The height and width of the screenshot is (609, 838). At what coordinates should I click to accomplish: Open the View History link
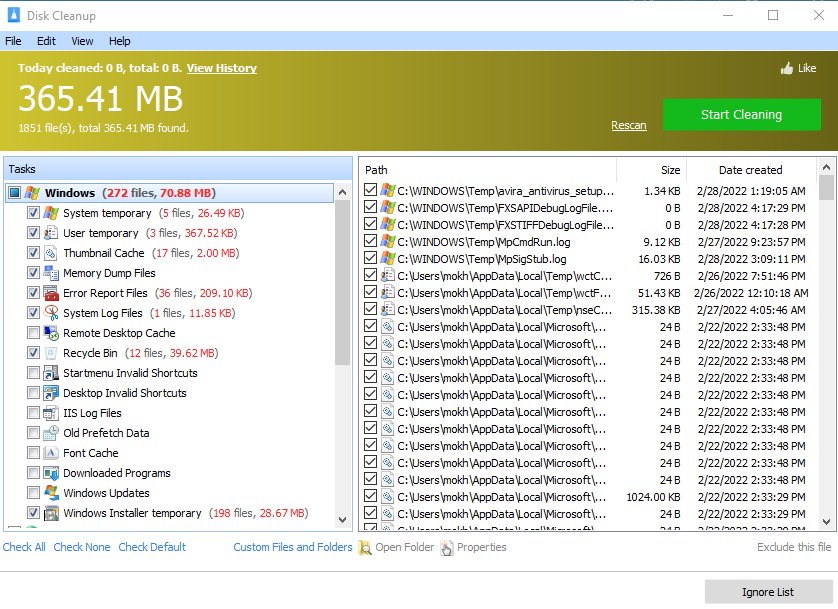(222, 68)
